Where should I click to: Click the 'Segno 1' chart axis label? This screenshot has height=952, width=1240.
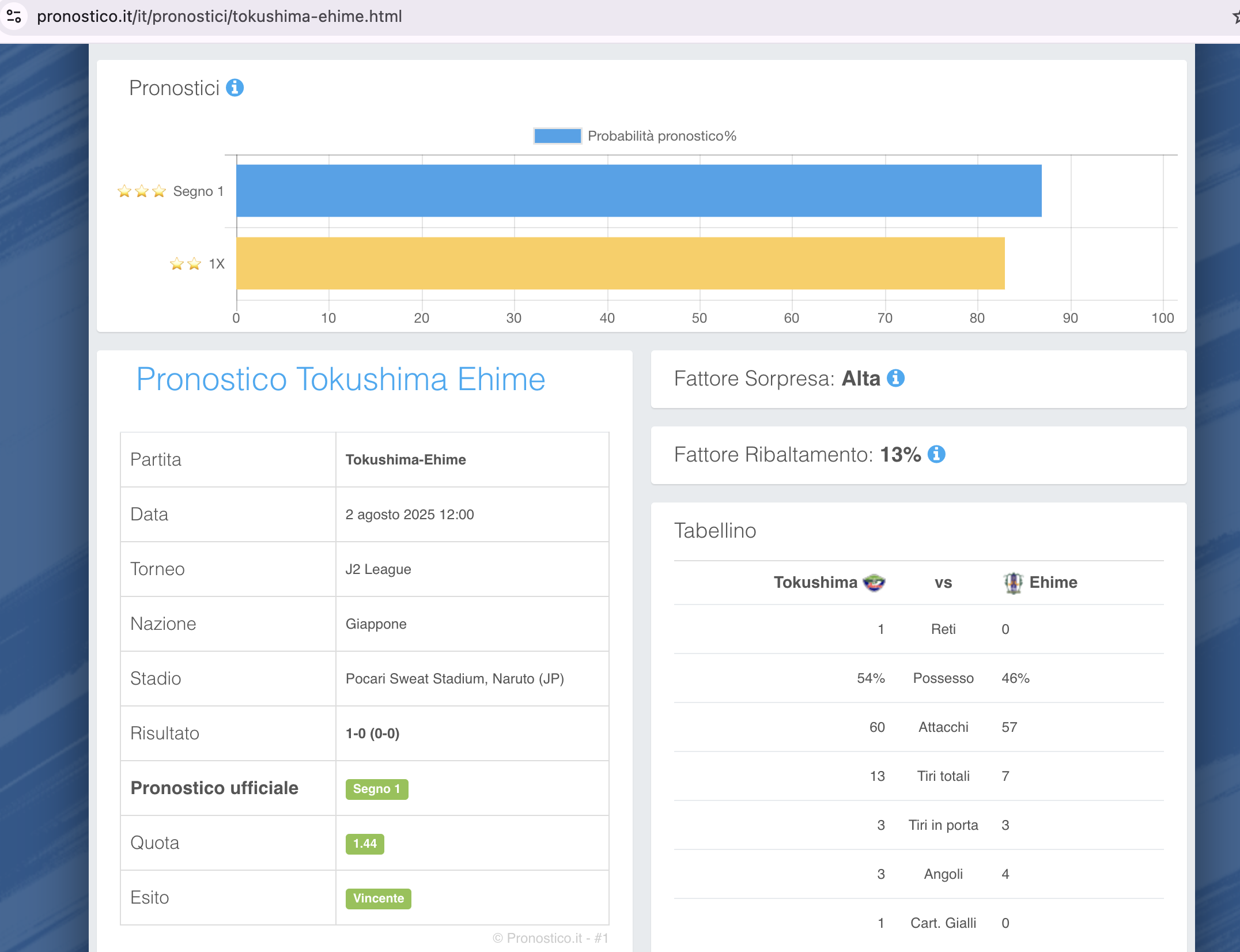coord(198,191)
